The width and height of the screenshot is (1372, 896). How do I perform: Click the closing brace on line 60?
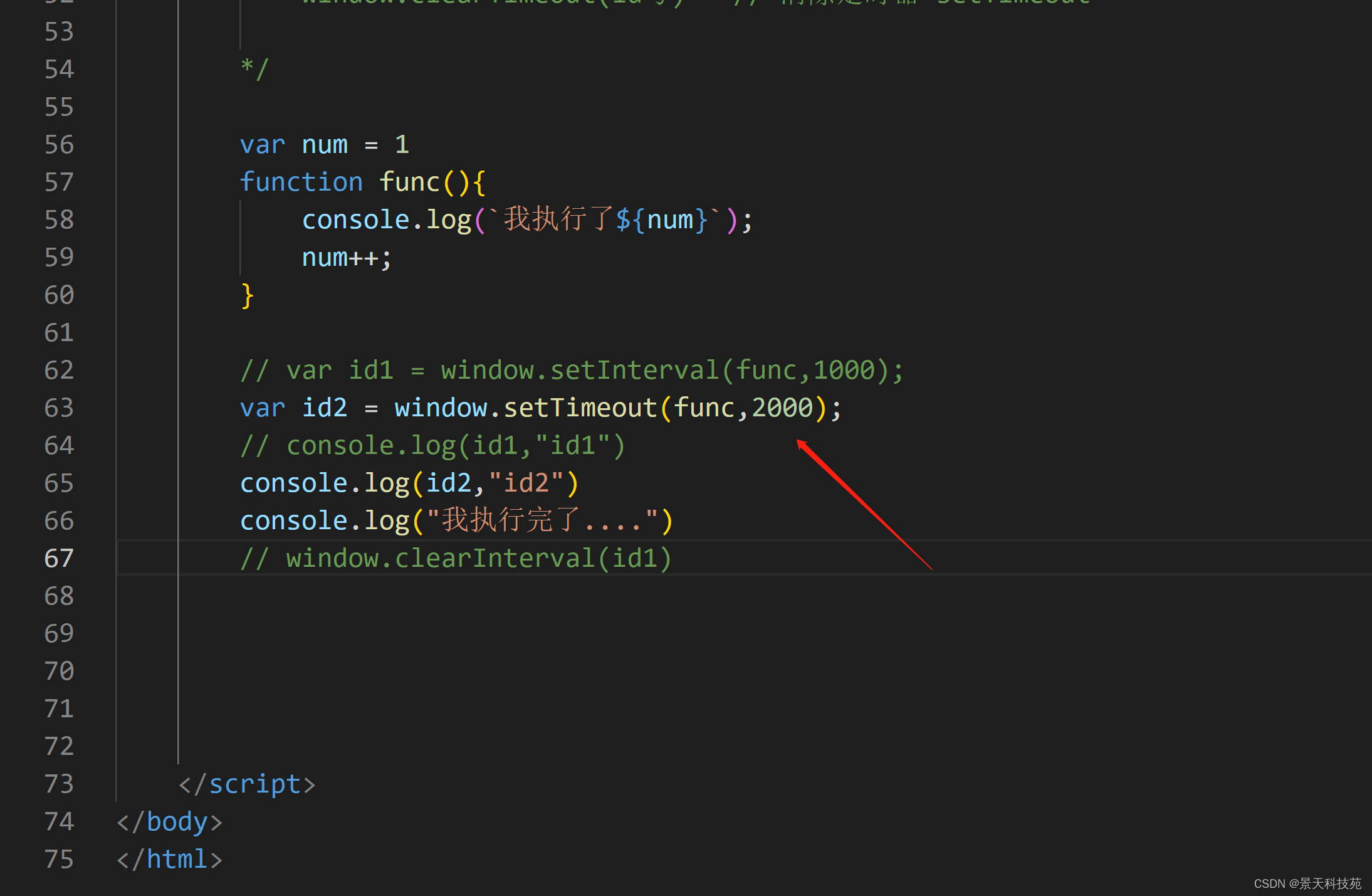(x=247, y=295)
